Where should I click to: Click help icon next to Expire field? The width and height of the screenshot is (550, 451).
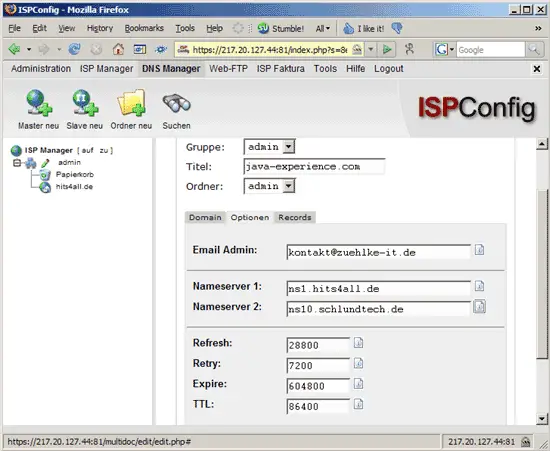(x=358, y=384)
